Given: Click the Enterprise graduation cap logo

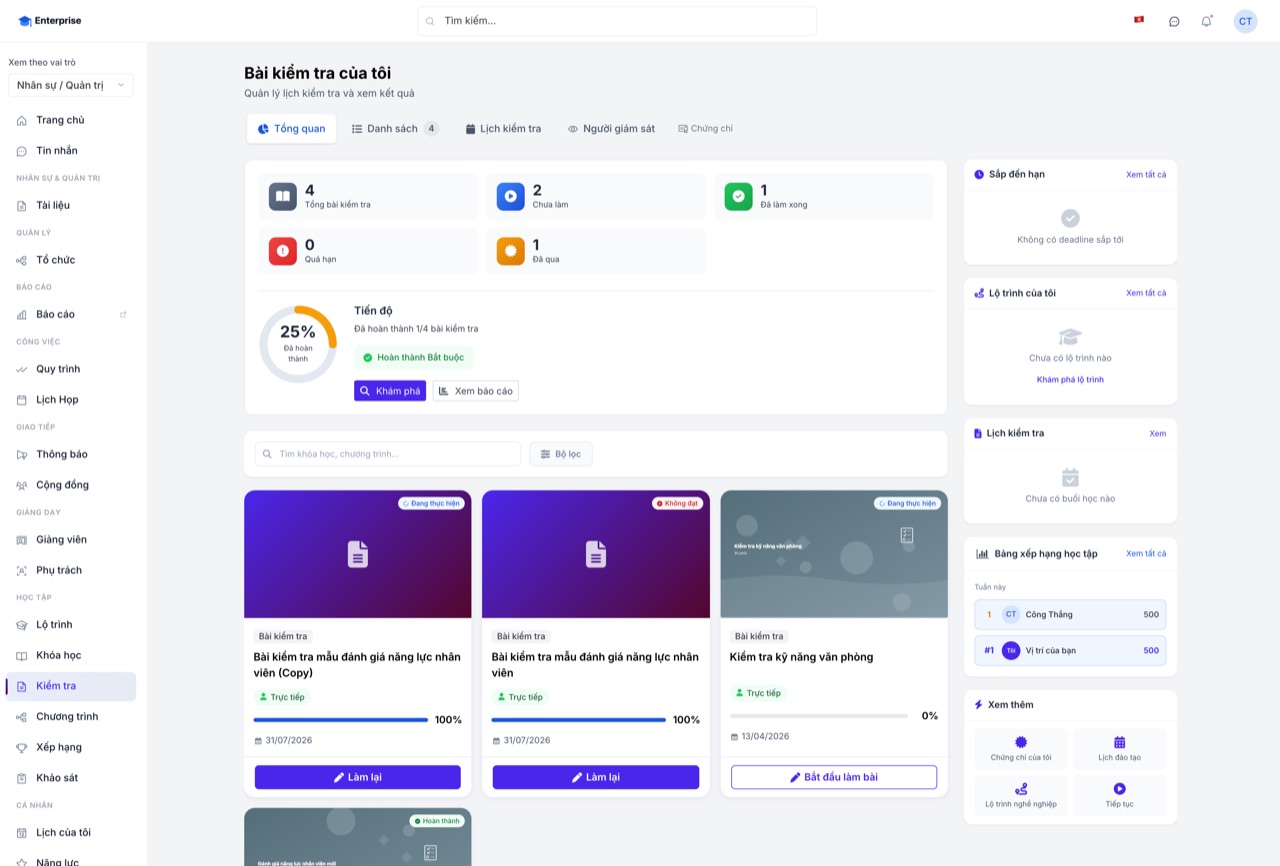Looking at the screenshot, I should (25, 21).
